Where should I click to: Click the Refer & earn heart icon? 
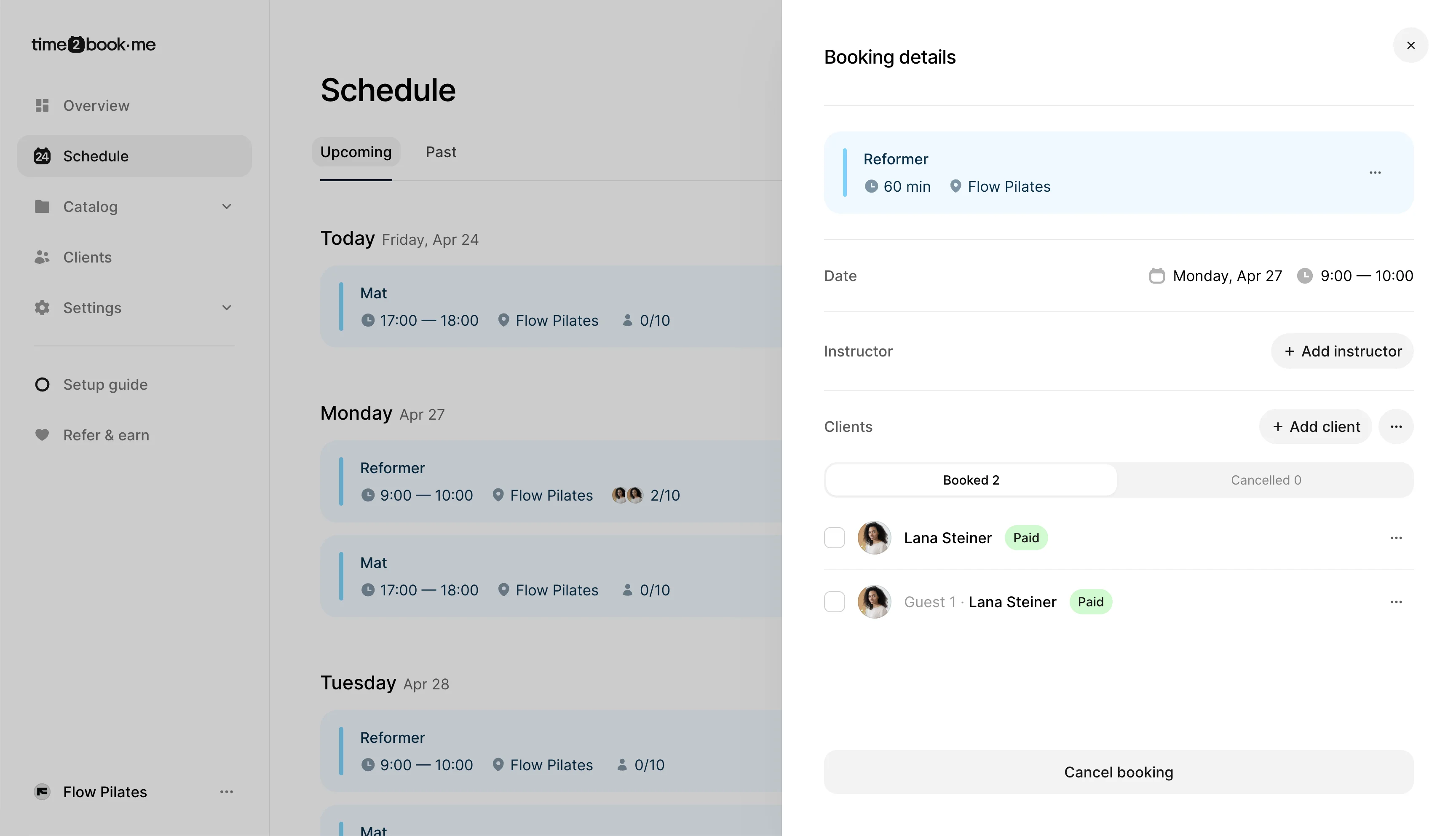point(42,435)
